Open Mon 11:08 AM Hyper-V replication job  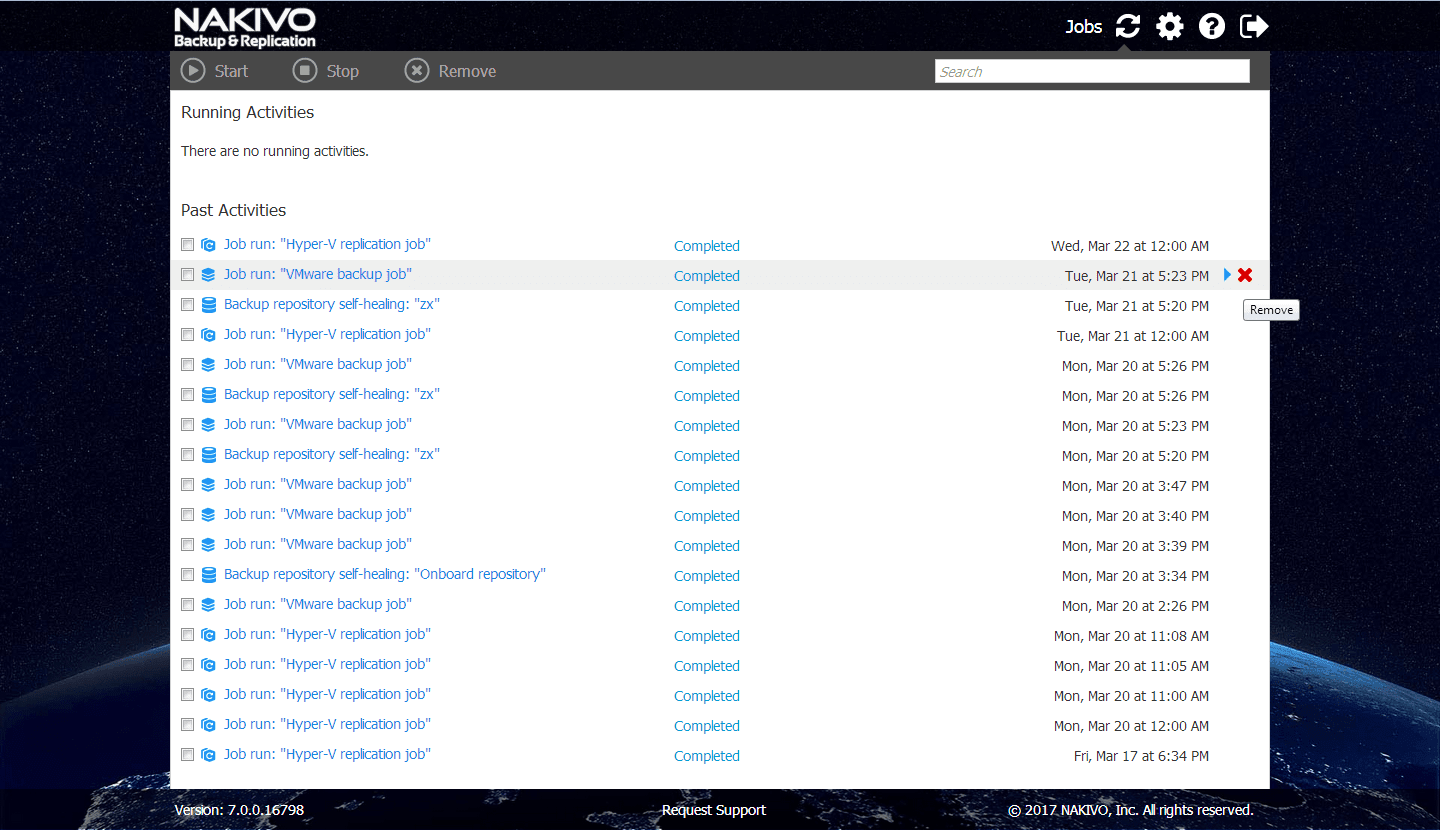(x=327, y=634)
